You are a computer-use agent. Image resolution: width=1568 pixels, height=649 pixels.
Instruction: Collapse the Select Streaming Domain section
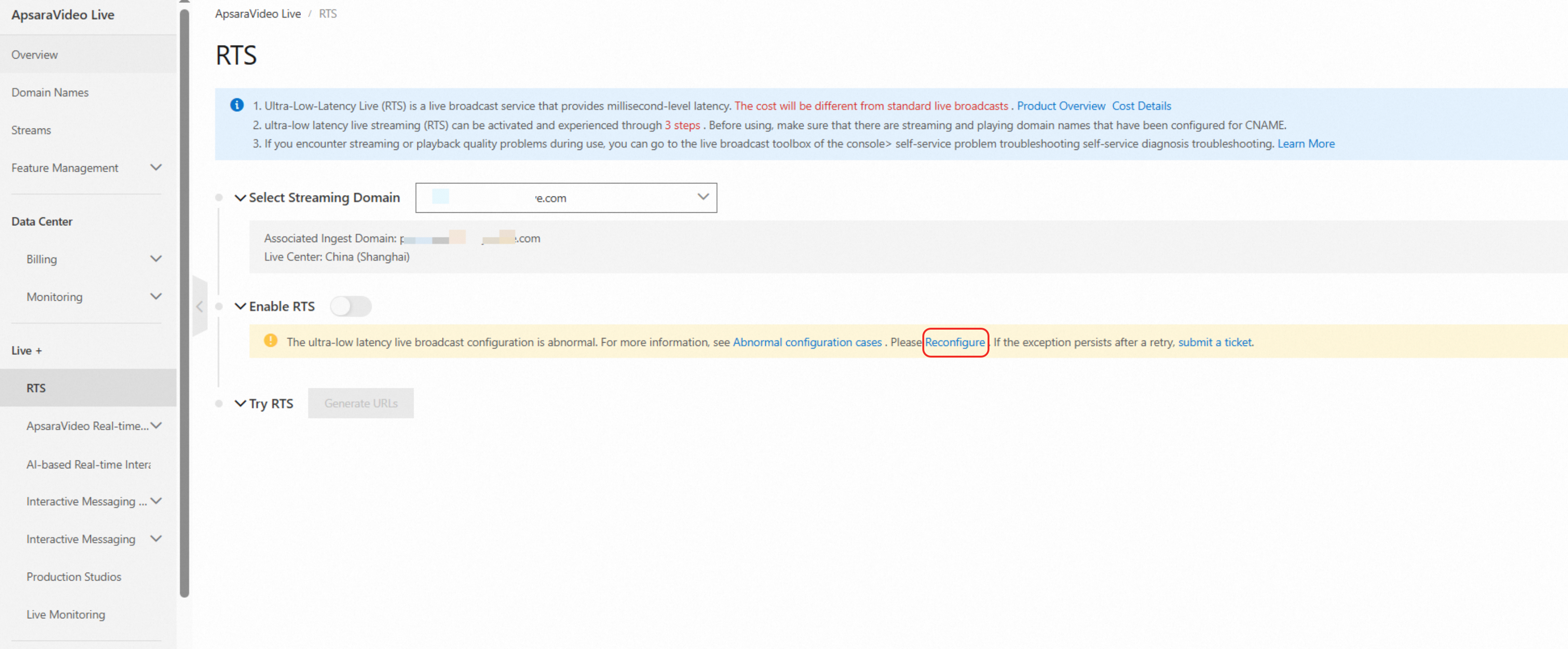coord(240,198)
